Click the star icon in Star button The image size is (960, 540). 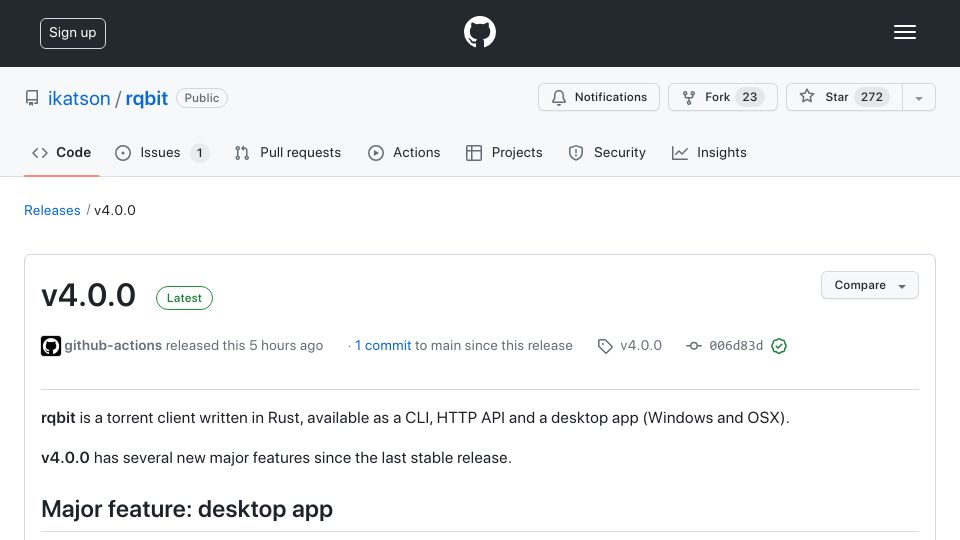click(x=807, y=96)
